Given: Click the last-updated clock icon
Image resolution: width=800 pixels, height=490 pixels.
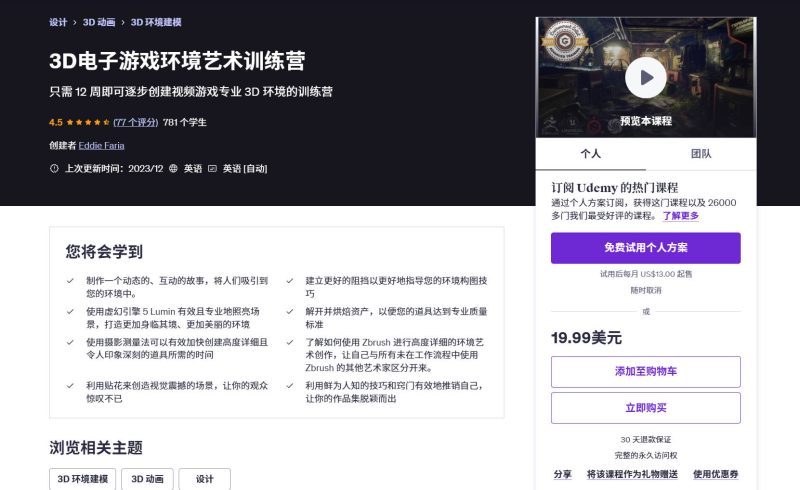Looking at the screenshot, I should pyautogui.click(x=54, y=168).
